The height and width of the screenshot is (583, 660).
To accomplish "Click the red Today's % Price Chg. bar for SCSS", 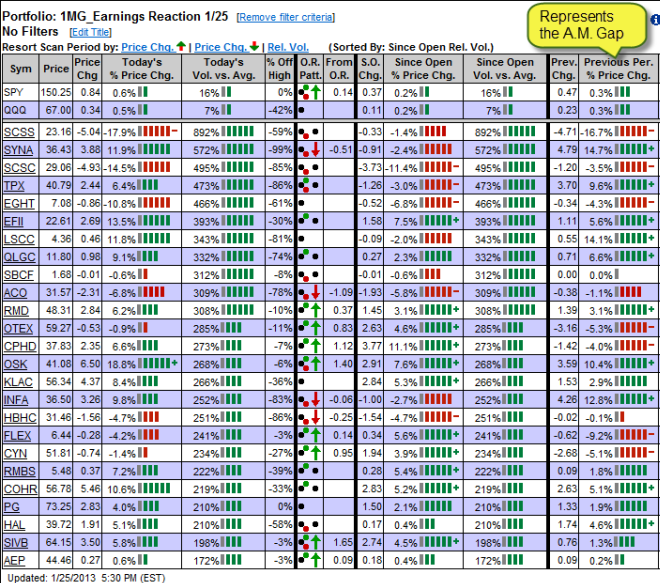I will click(x=155, y=131).
